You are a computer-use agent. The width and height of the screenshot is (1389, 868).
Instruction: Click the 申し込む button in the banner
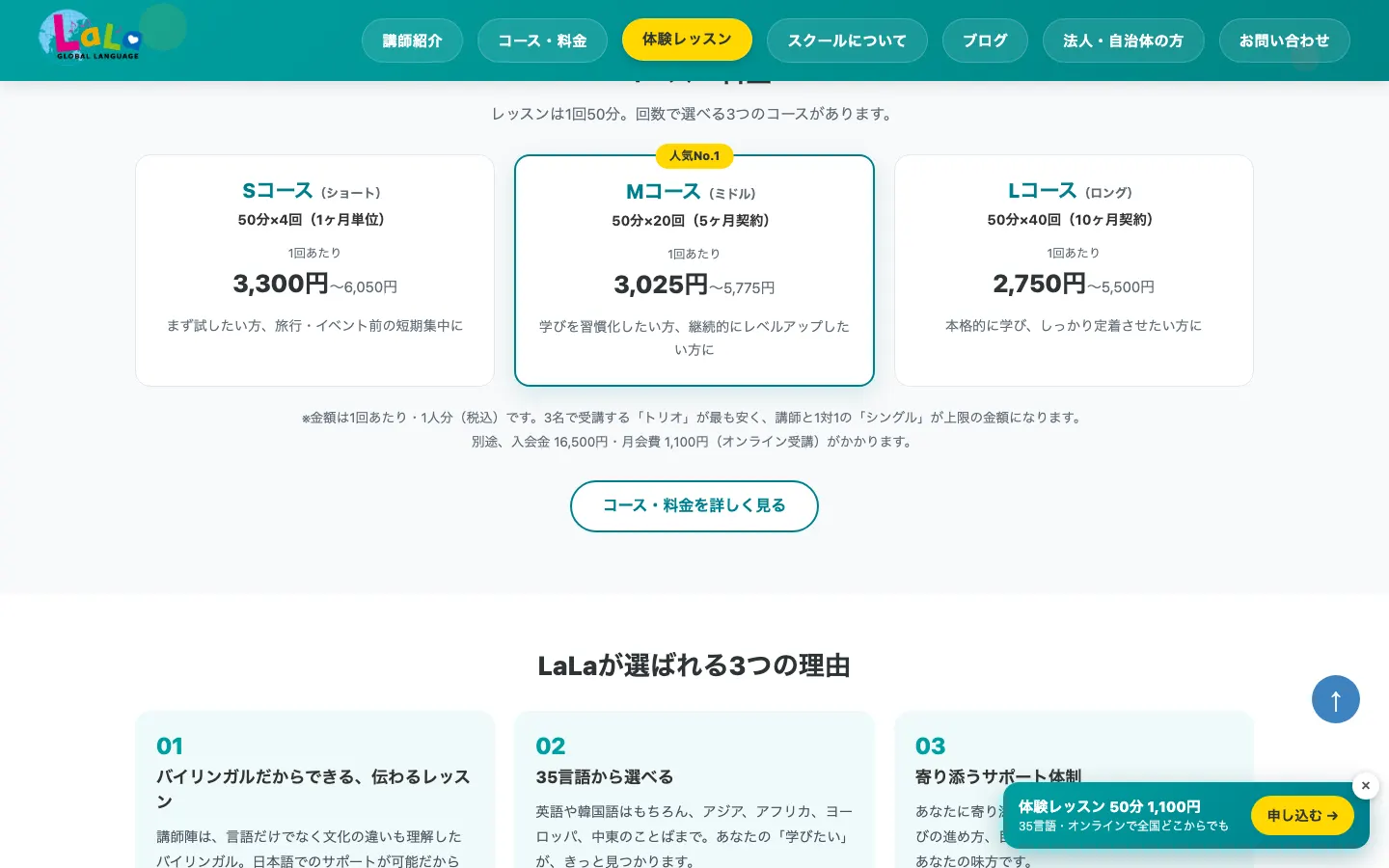[1302, 815]
